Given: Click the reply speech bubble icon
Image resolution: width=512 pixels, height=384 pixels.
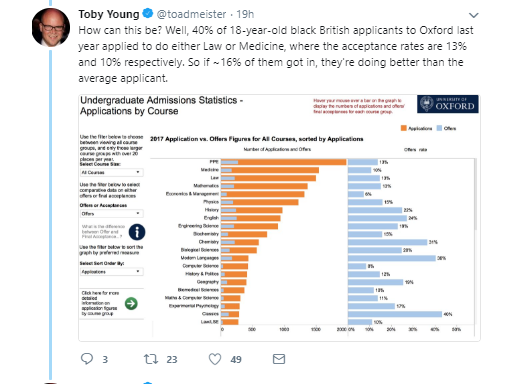Looking at the screenshot, I should [87, 359].
